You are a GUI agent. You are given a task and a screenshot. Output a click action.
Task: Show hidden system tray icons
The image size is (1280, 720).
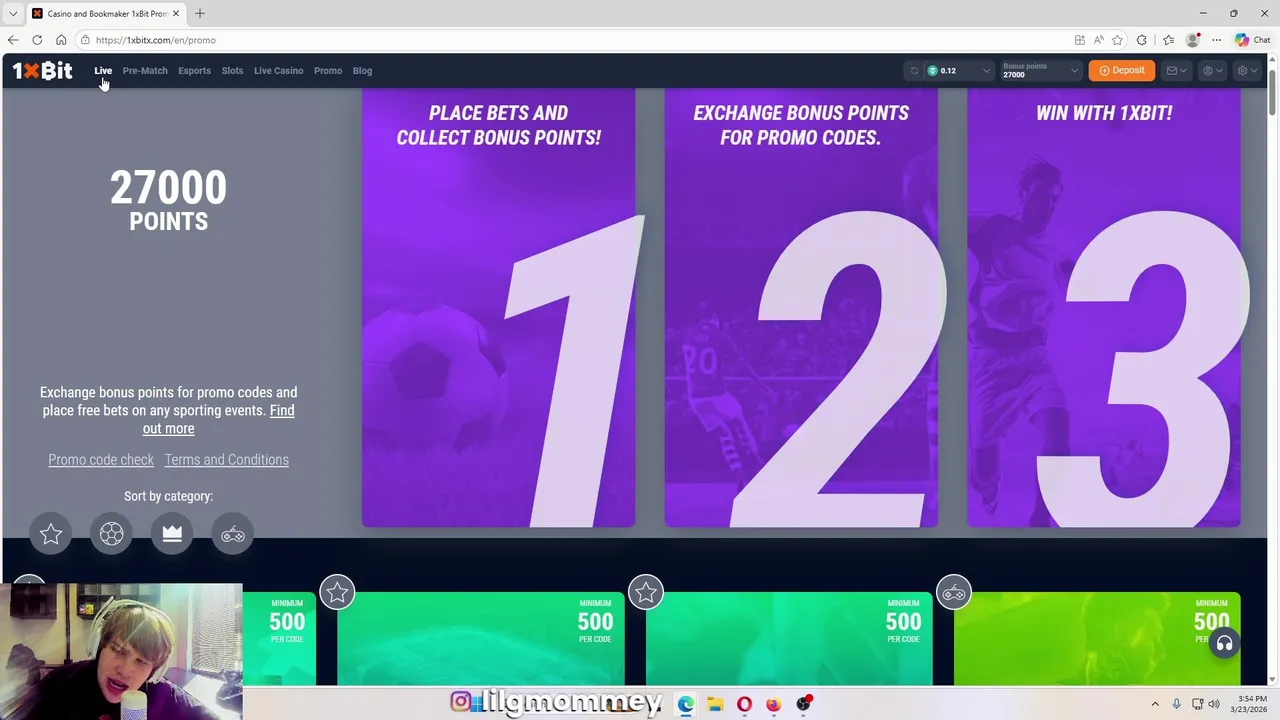(x=1155, y=704)
